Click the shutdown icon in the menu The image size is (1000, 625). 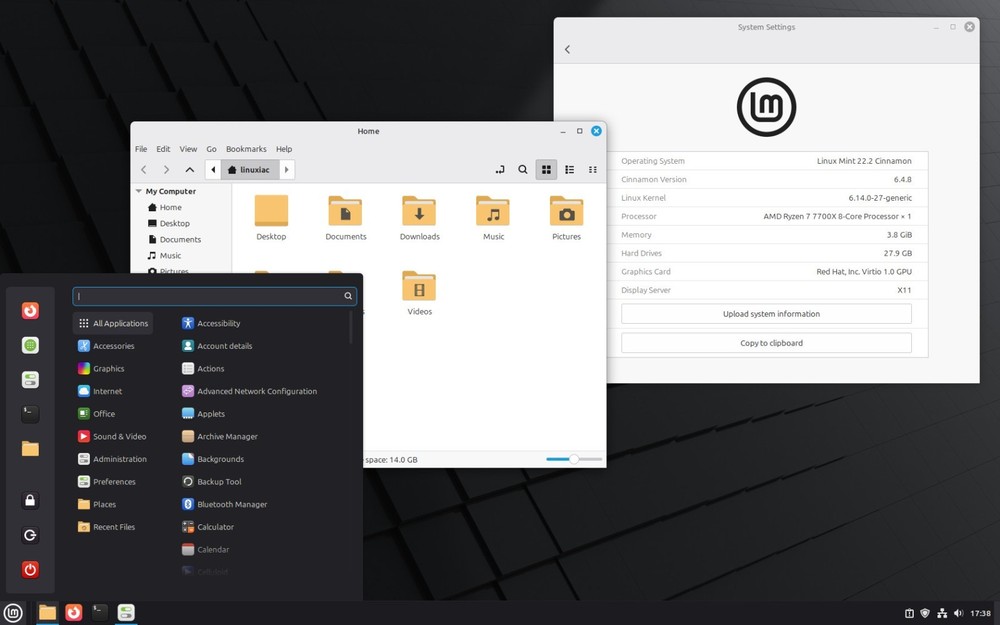30,570
